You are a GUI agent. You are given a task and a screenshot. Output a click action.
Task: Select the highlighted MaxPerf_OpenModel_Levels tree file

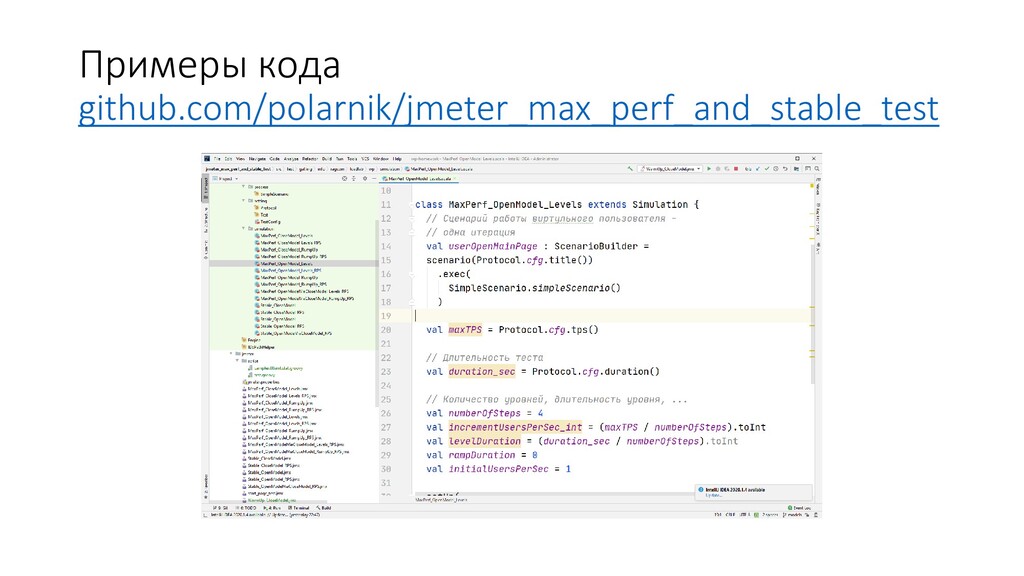[x=285, y=264]
